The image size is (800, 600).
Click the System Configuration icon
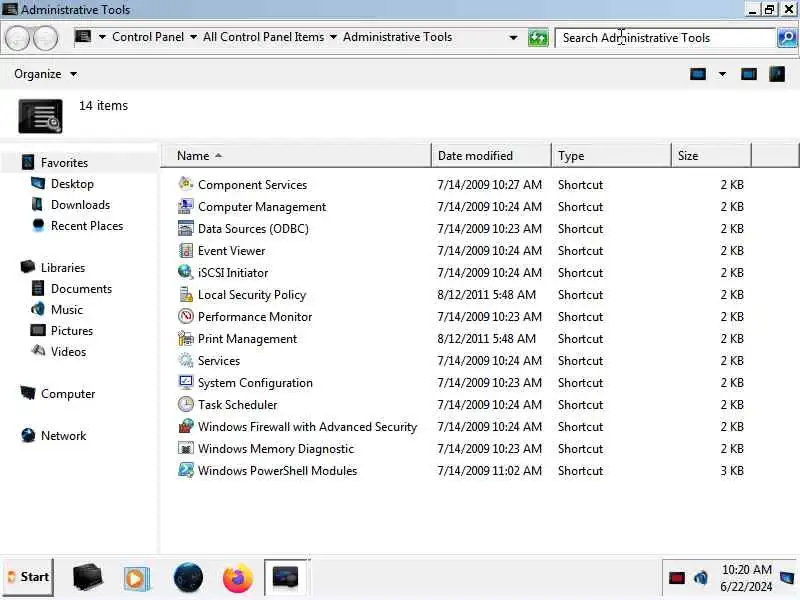(x=186, y=382)
